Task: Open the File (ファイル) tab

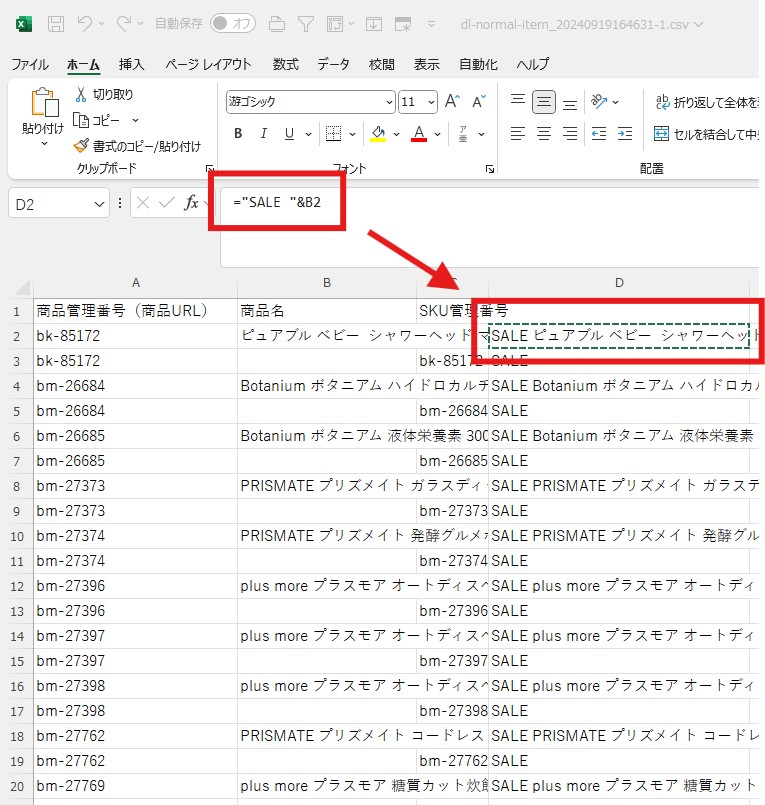Action: point(30,65)
